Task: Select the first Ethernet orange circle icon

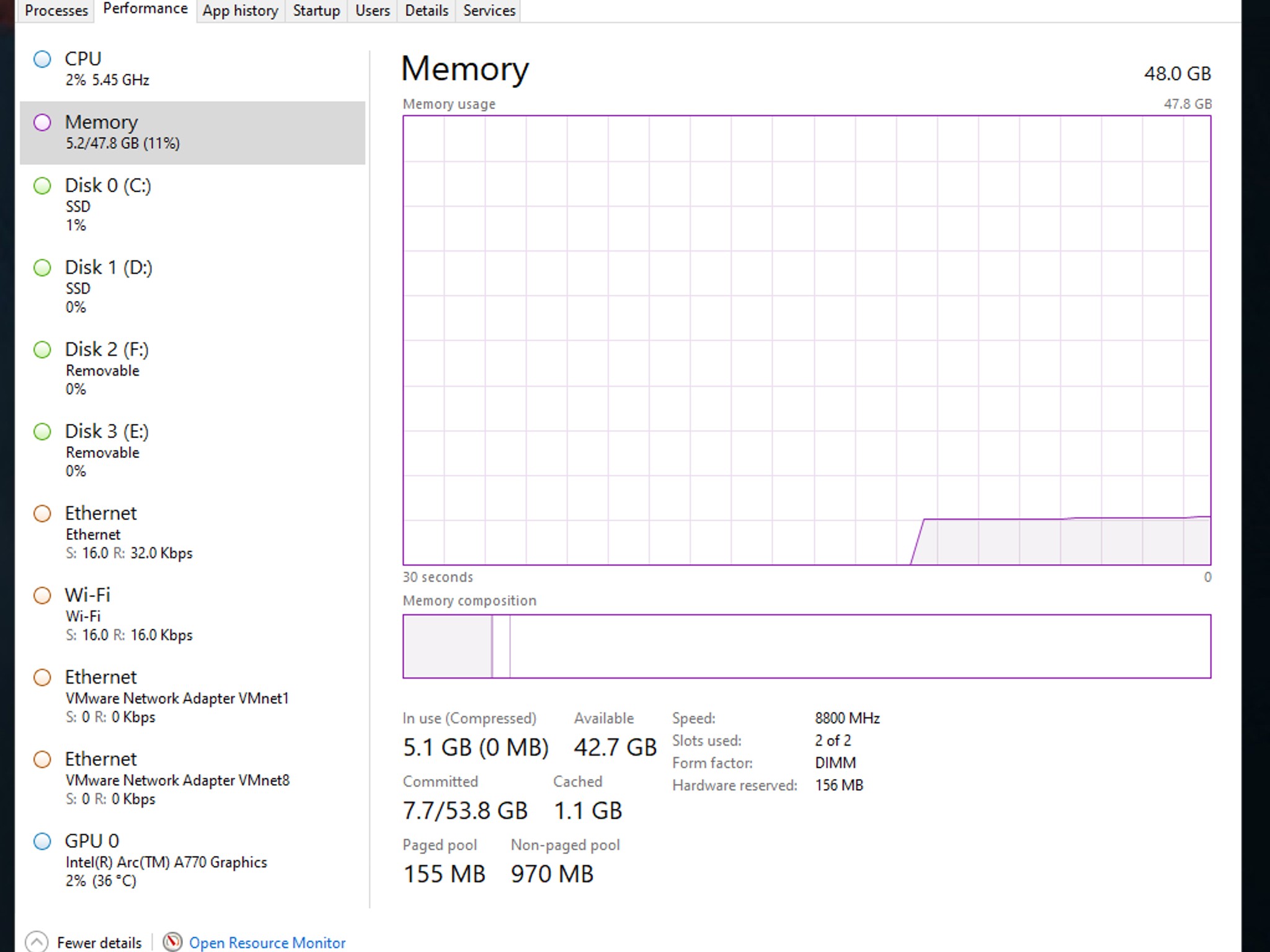Action: click(x=42, y=514)
